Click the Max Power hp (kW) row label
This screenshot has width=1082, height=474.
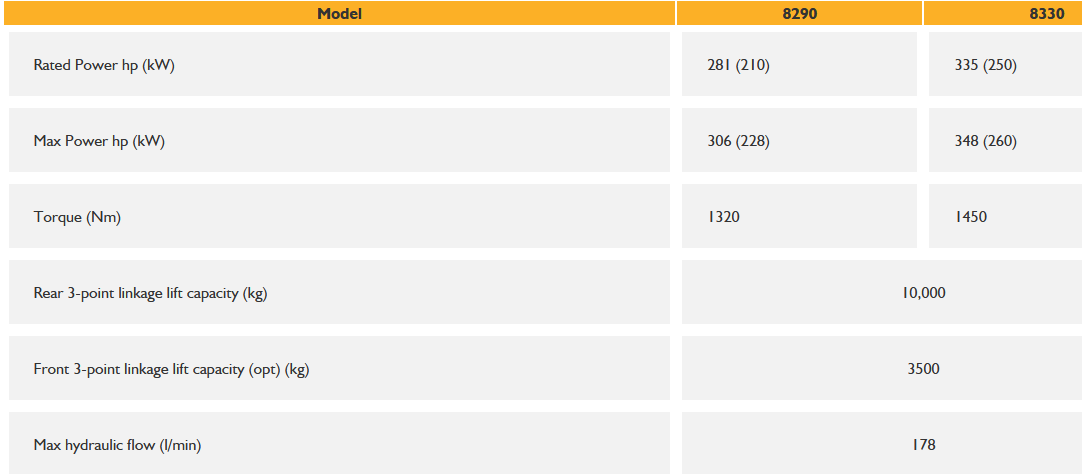tap(99, 141)
